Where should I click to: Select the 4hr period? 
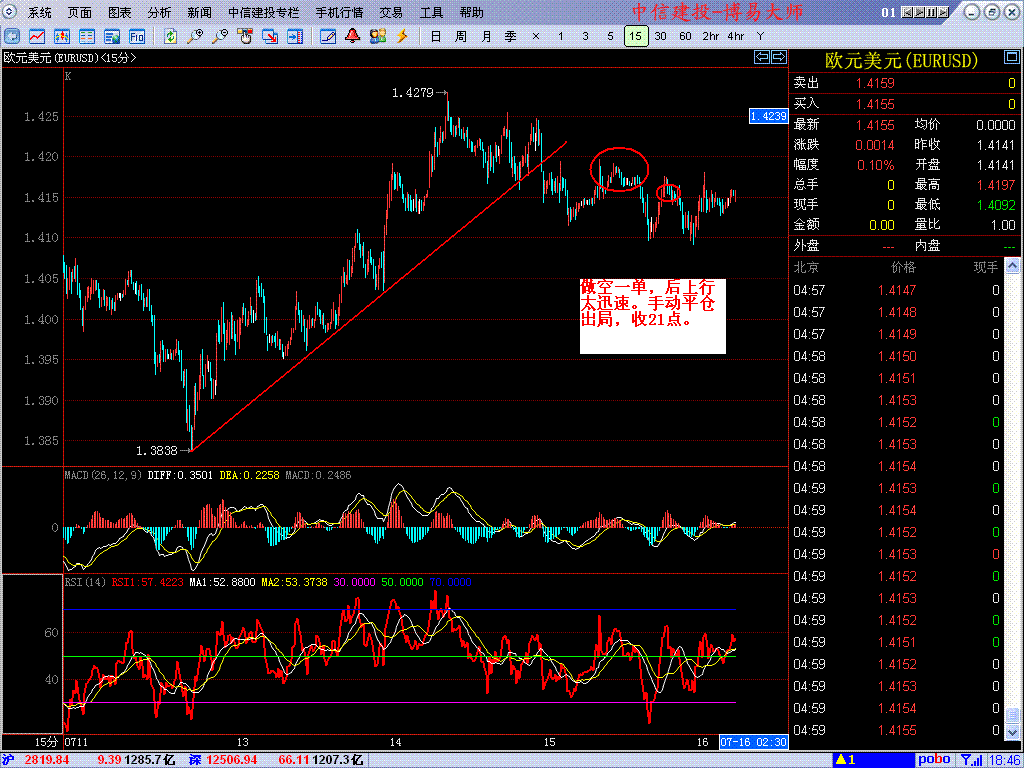click(735, 36)
